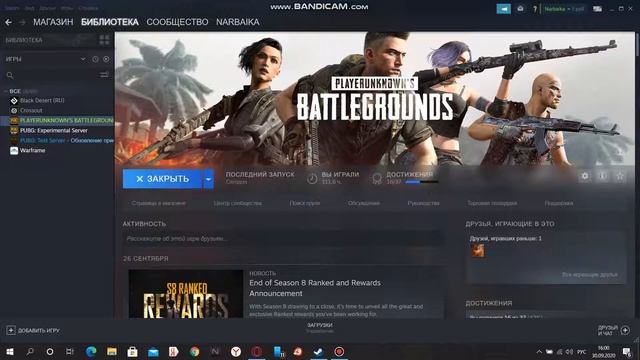Image resolution: width=640 pixels, height=360 pixels.
Task: Open the БИБЛИОТЕКА library tab
Action: (110, 22)
